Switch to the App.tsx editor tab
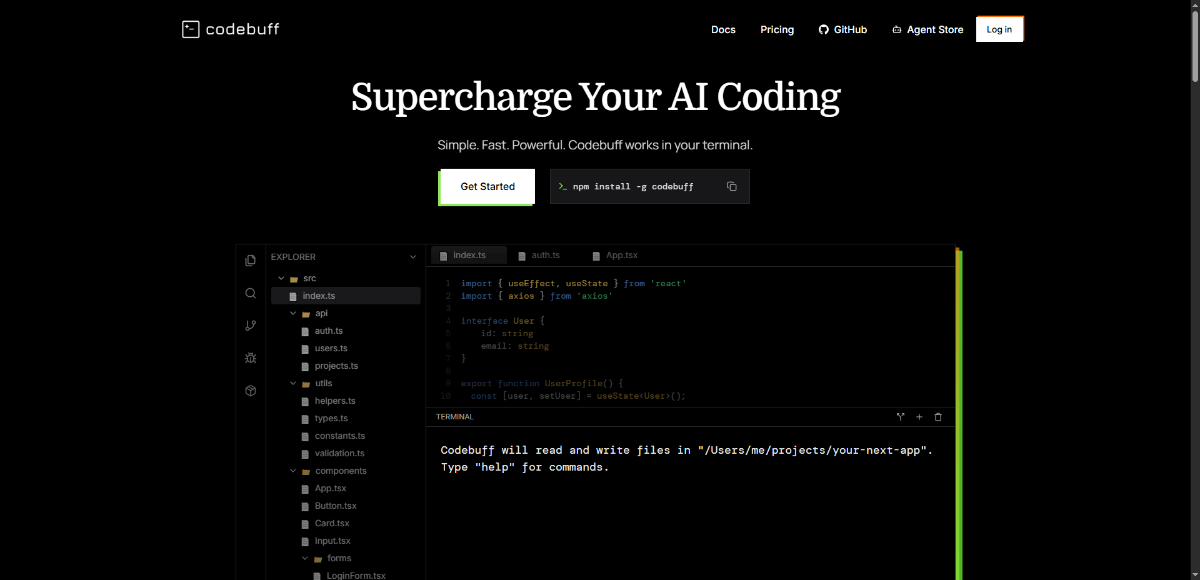Viewport: 1200px width, 580px height. [x=615, y=255]
